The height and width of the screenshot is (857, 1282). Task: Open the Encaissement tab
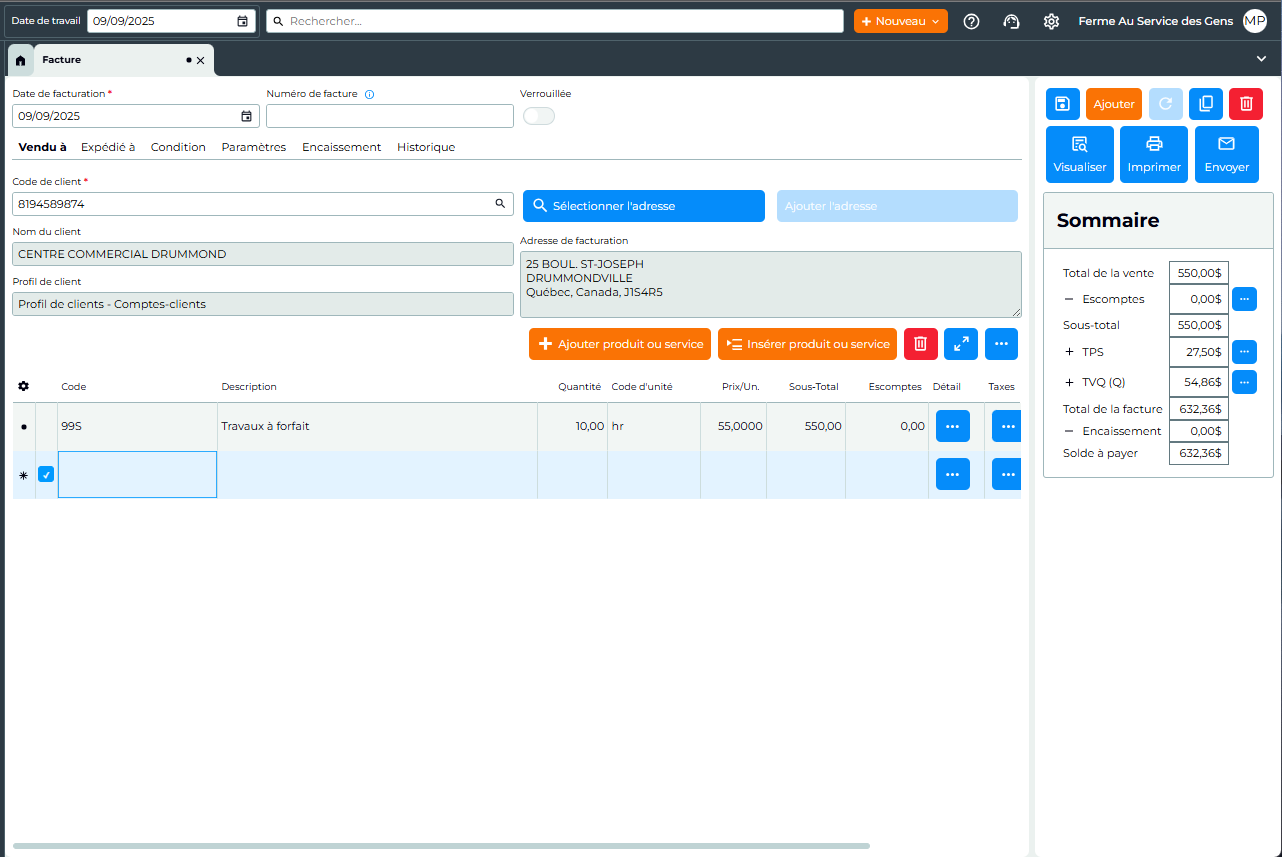click(x=342, y=147)
